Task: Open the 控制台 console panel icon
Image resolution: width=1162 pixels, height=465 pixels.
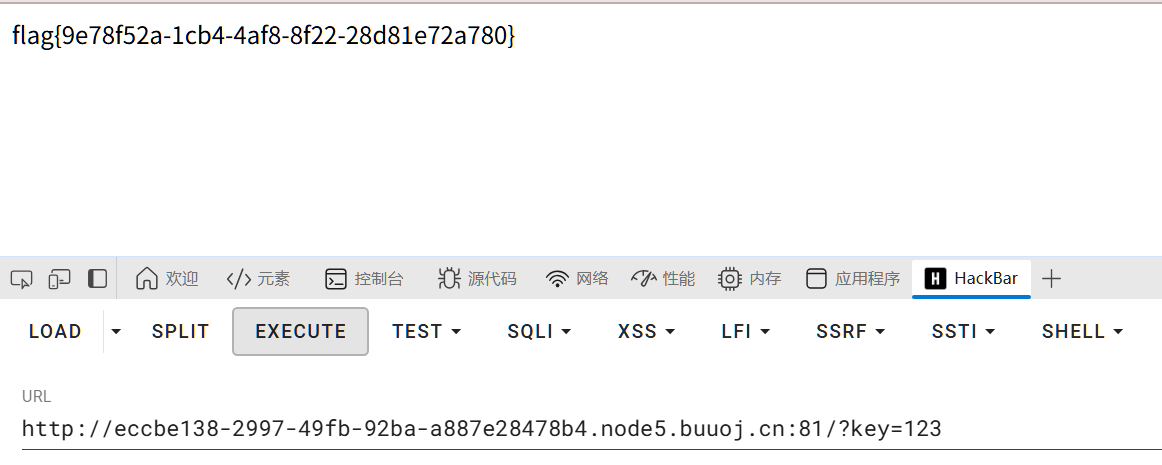Action: coord(336,279)
